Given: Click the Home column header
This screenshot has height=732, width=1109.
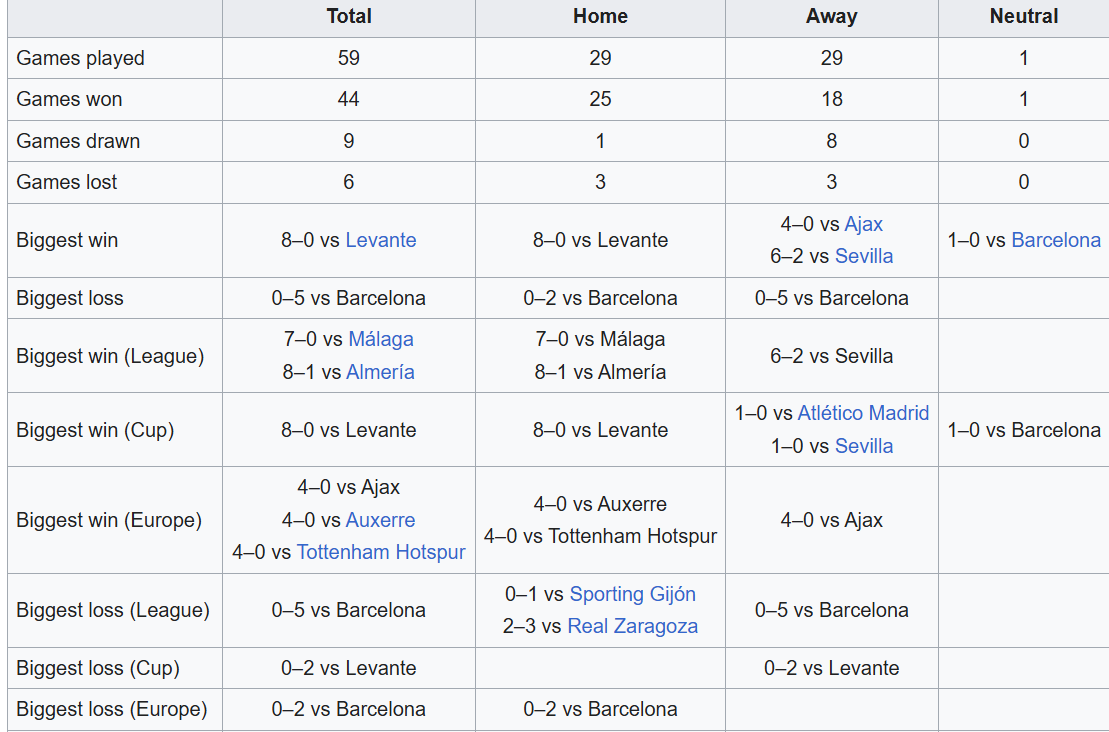Looking at the screenshot, I should [x=600, y=16].
